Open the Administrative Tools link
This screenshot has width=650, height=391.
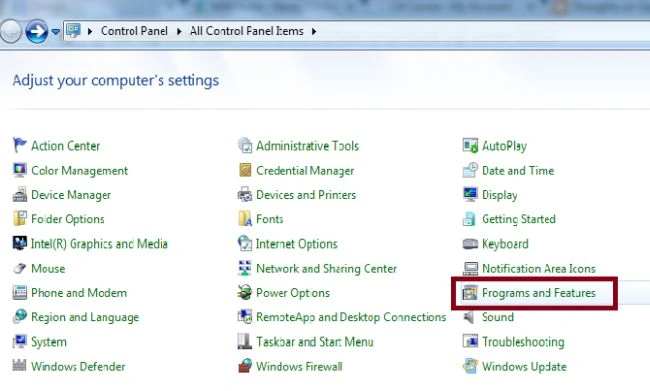307,146
